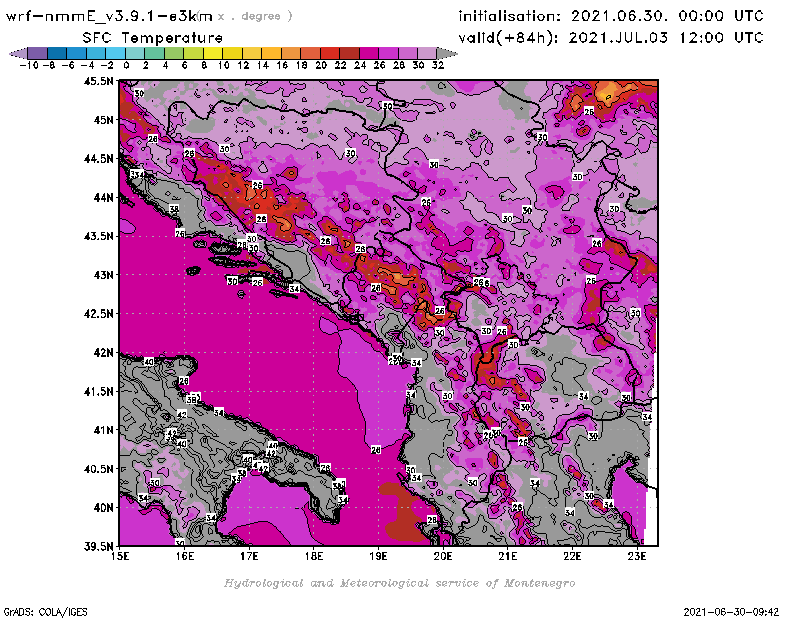The height and width of the screenshot is (618, 800).
Task: Click the timestamp '2021-06-30-09:42'
Action: (x=731, y=612)
